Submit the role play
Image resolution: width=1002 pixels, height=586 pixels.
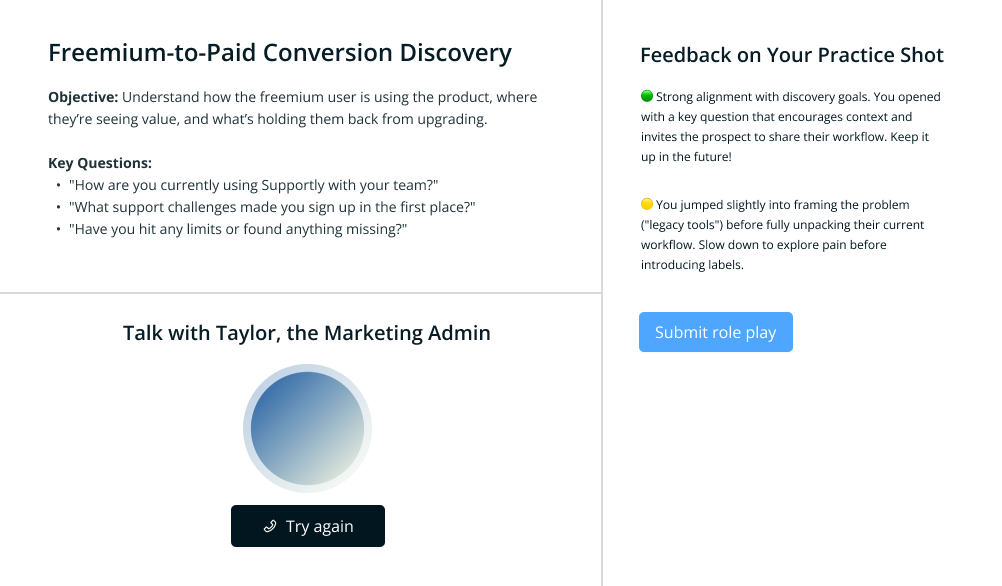point(716,332)
